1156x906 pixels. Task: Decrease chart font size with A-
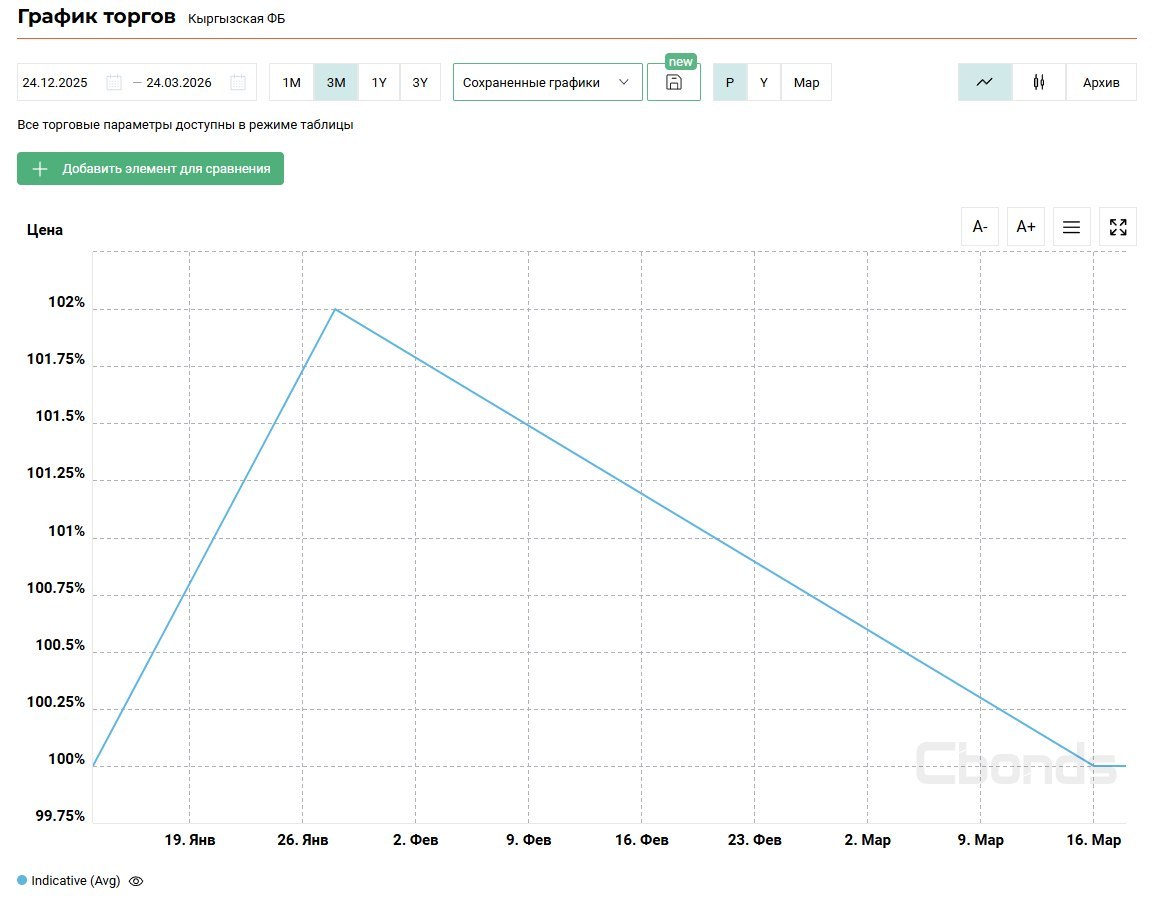coord(980,227)
